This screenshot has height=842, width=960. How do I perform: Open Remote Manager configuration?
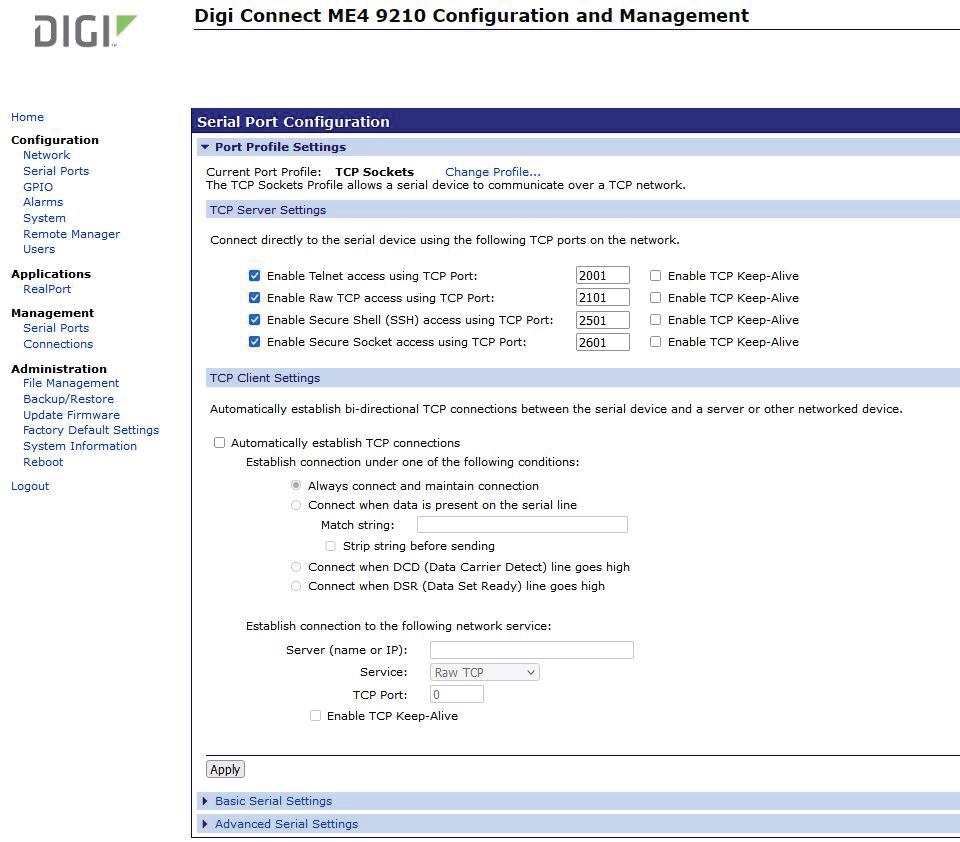72,235
